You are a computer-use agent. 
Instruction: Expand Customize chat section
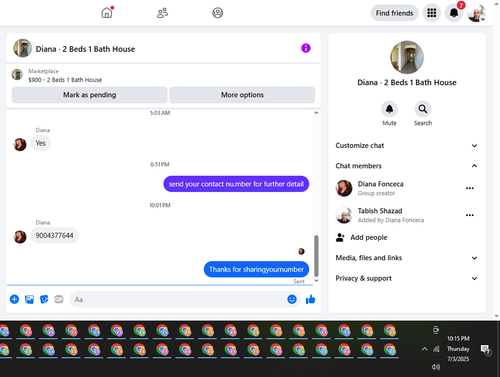pyautogui.click(x=407, y=146)
